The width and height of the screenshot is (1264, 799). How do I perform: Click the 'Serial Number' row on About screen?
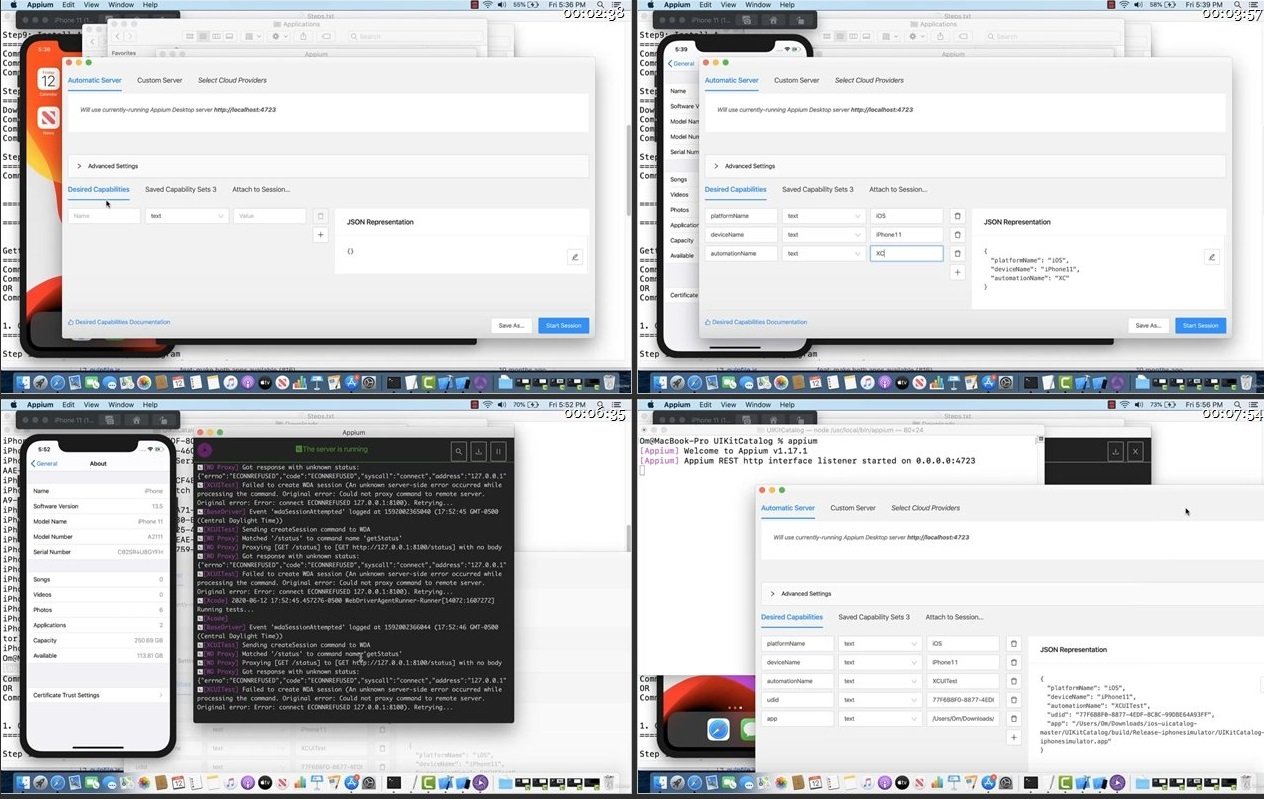[99, 551]
